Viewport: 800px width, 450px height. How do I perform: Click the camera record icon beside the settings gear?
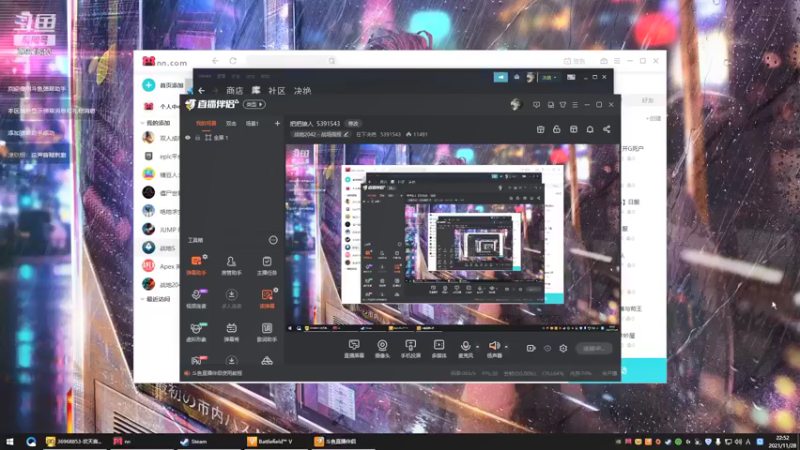(531, 348)
